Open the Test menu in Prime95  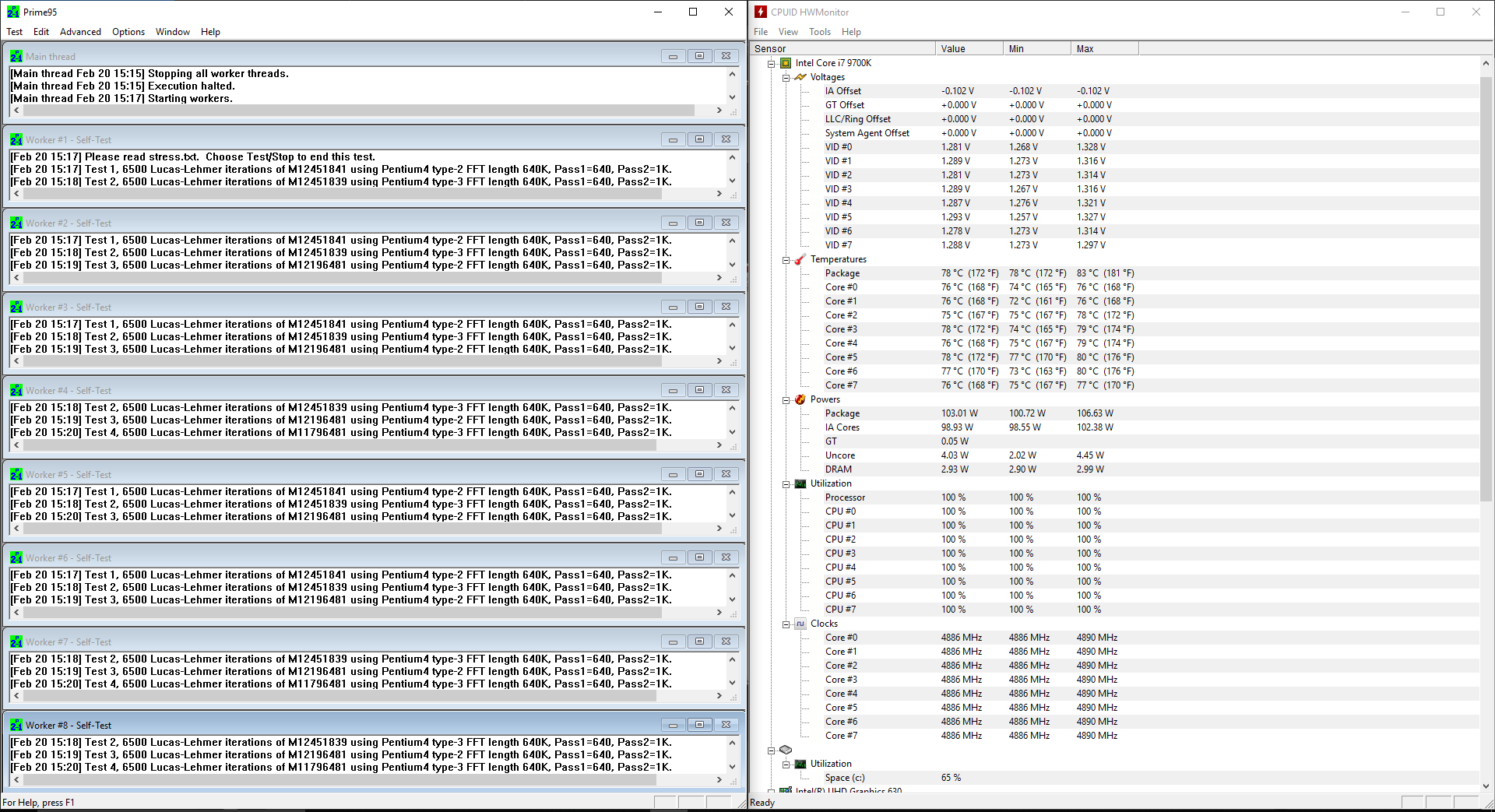[x=14, y=32]
